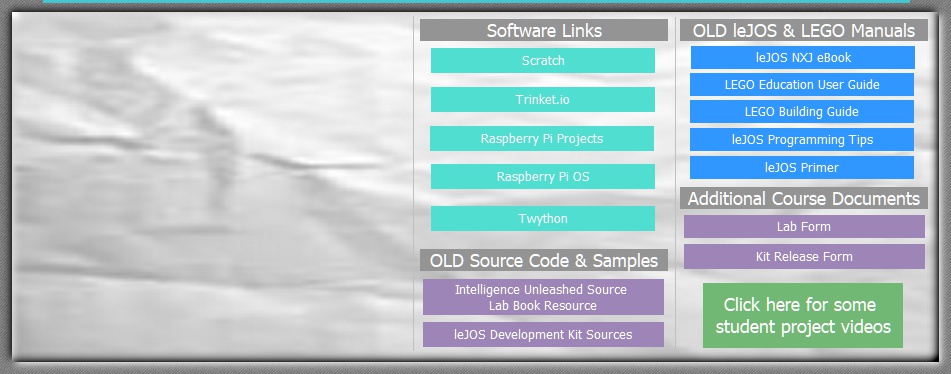Go to Raspberry Pi Projects
951x374 pixels.
[x=542, y=139]
